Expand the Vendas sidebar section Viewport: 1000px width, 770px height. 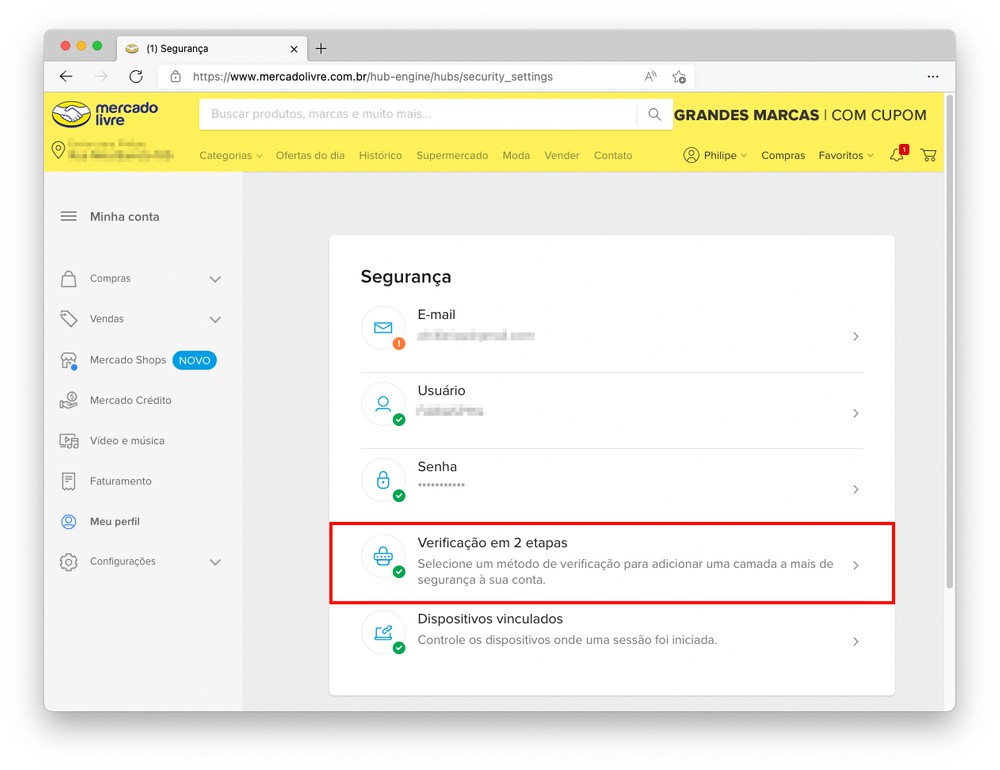[x=215, y=319]
